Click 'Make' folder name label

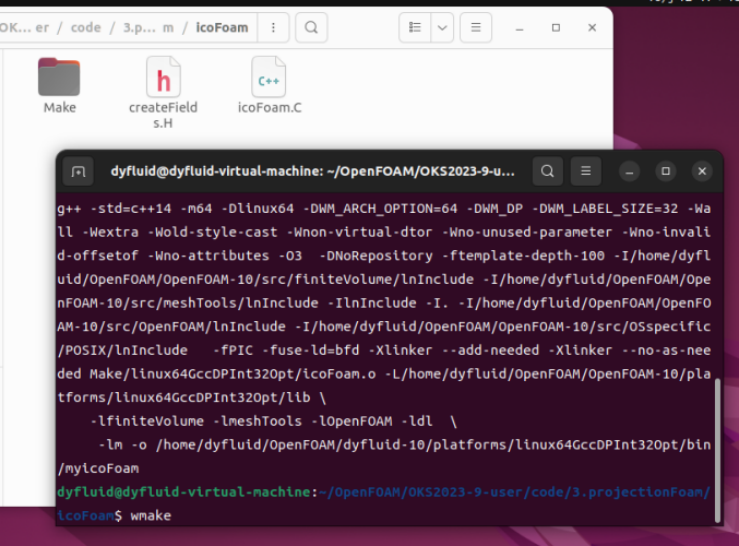point(60,108)
